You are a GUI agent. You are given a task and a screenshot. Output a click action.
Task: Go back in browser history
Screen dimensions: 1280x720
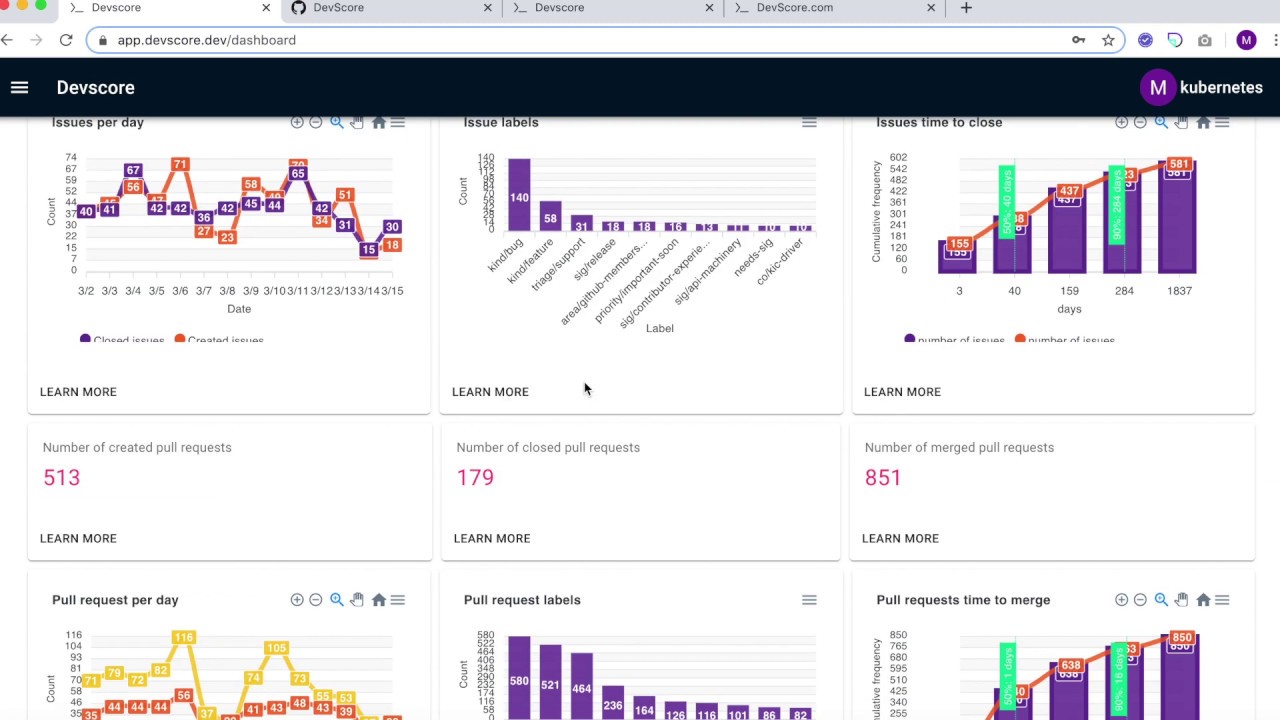[7, 40]
